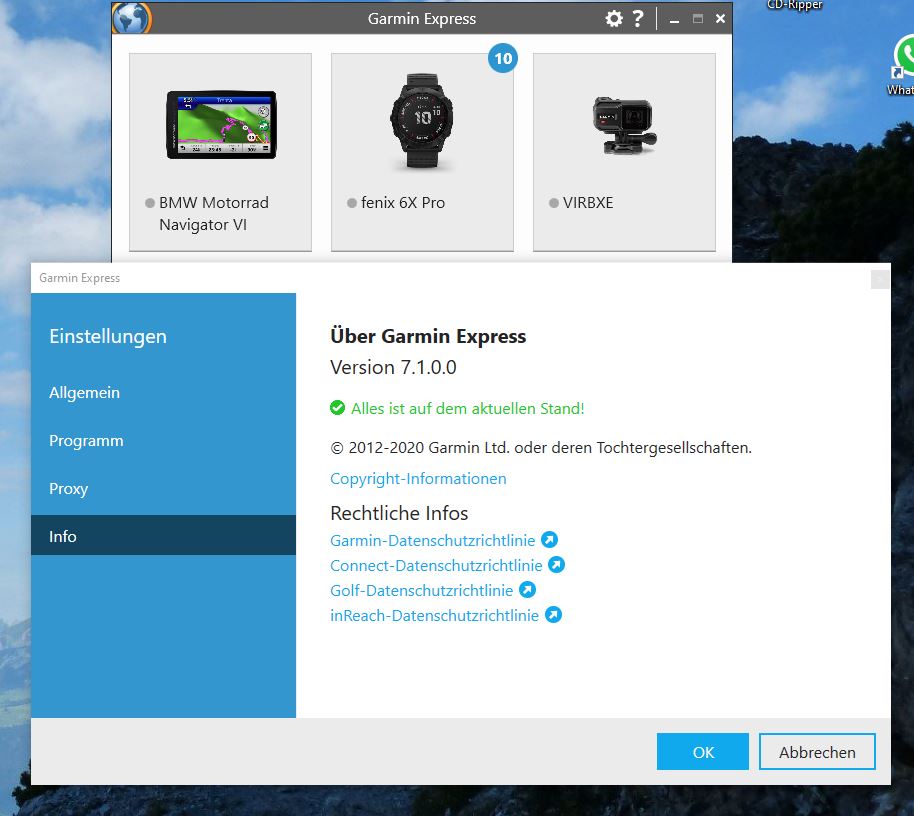
Task: Close the Garmin Express main window
Action: (720, 19)
